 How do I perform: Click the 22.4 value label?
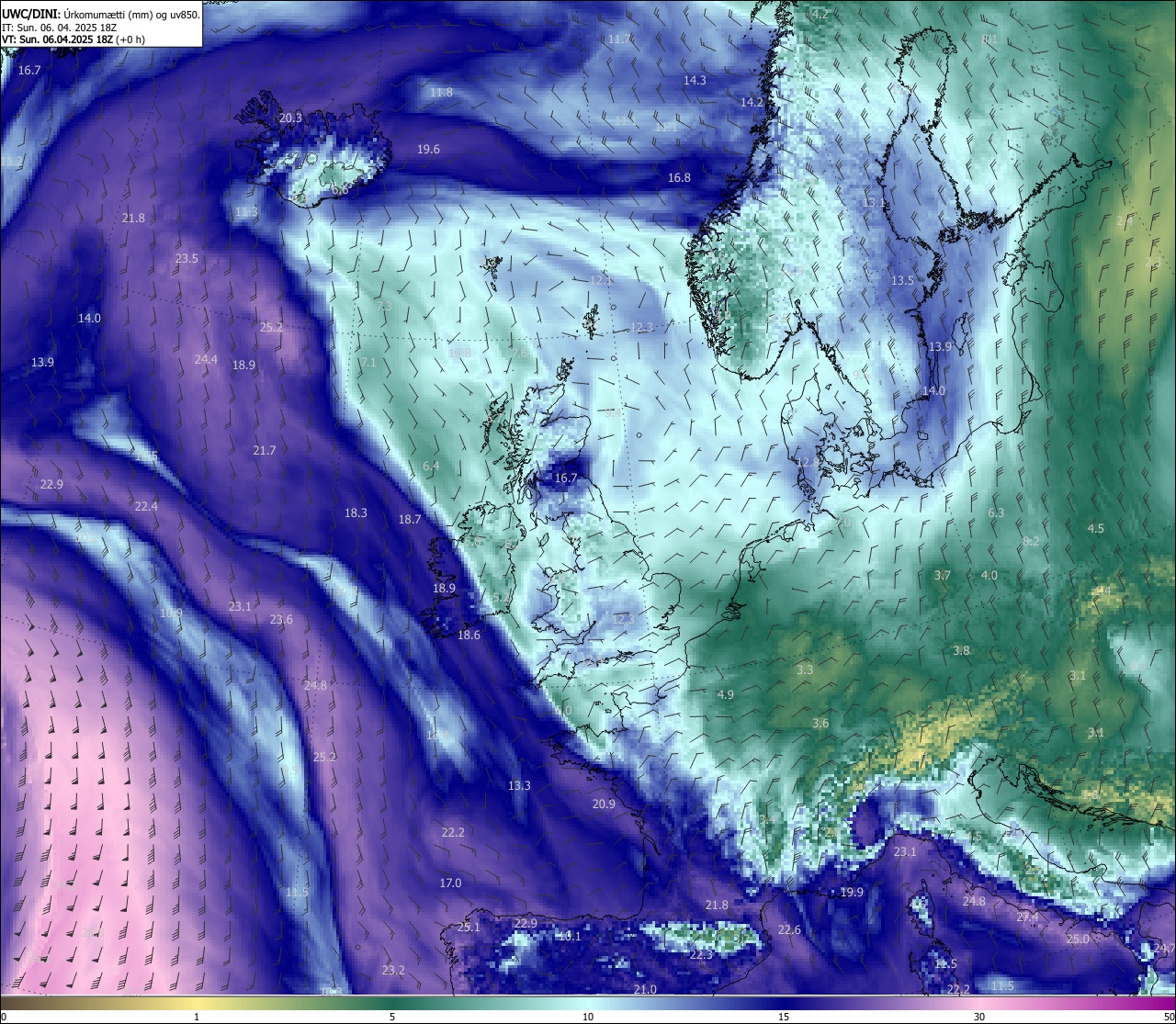point(146,506)
